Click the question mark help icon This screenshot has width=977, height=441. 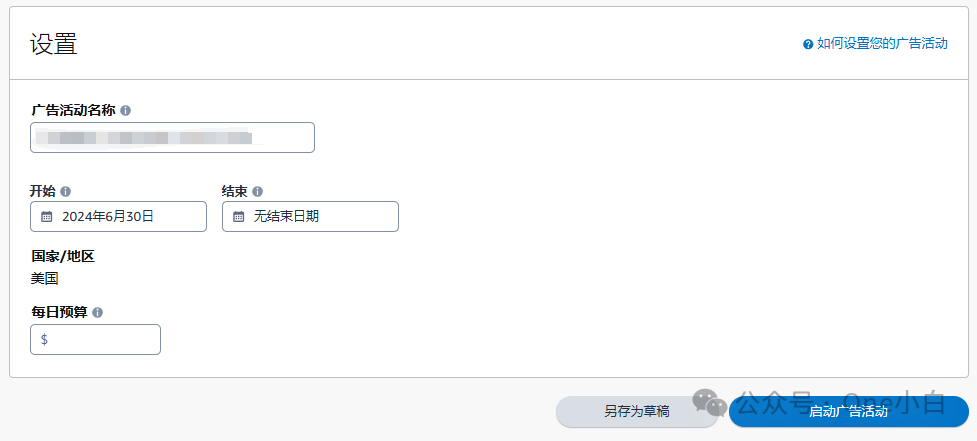point(808,44)
